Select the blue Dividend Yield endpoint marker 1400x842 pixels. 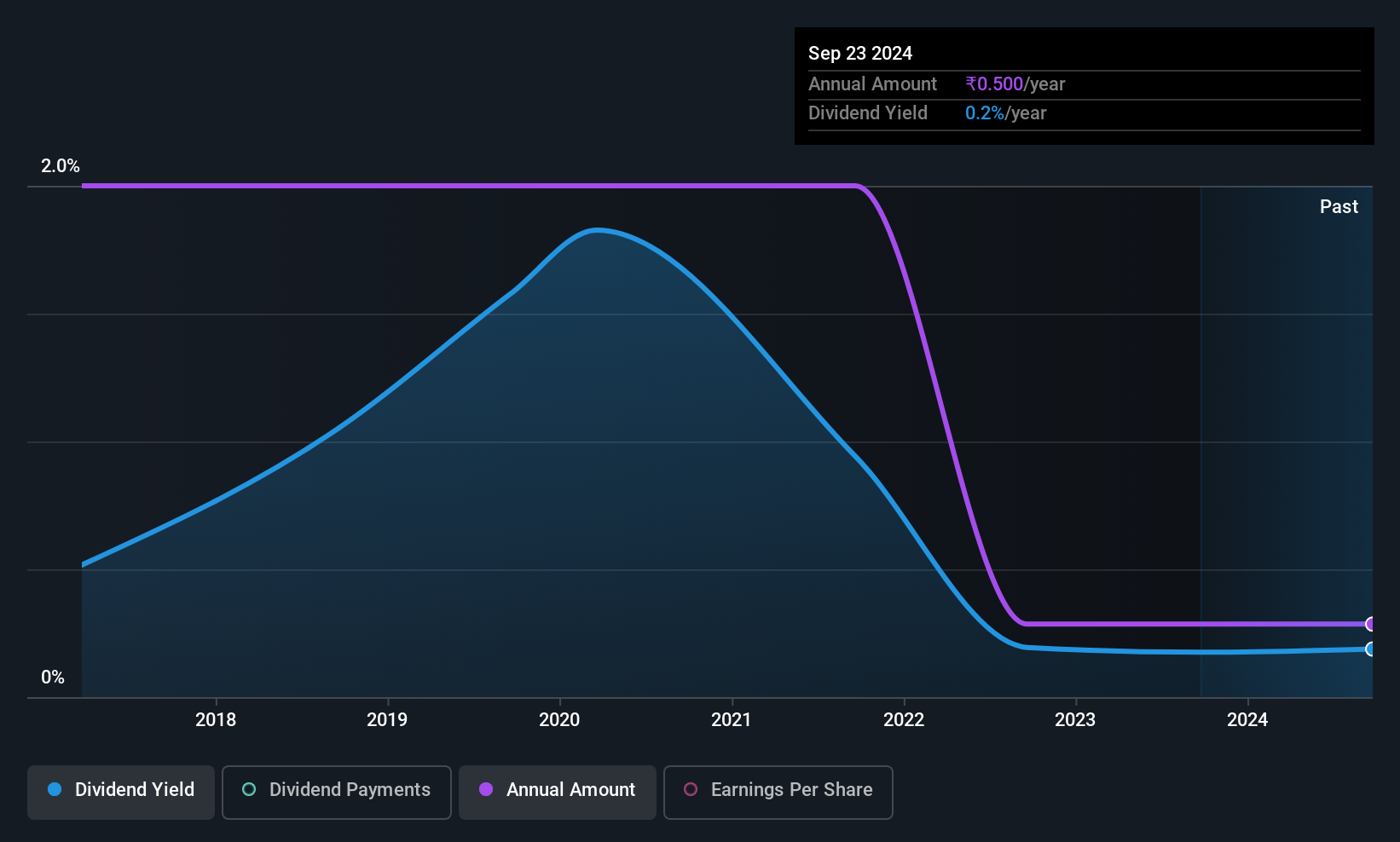pyautogui.click(x=1370, y=649)
